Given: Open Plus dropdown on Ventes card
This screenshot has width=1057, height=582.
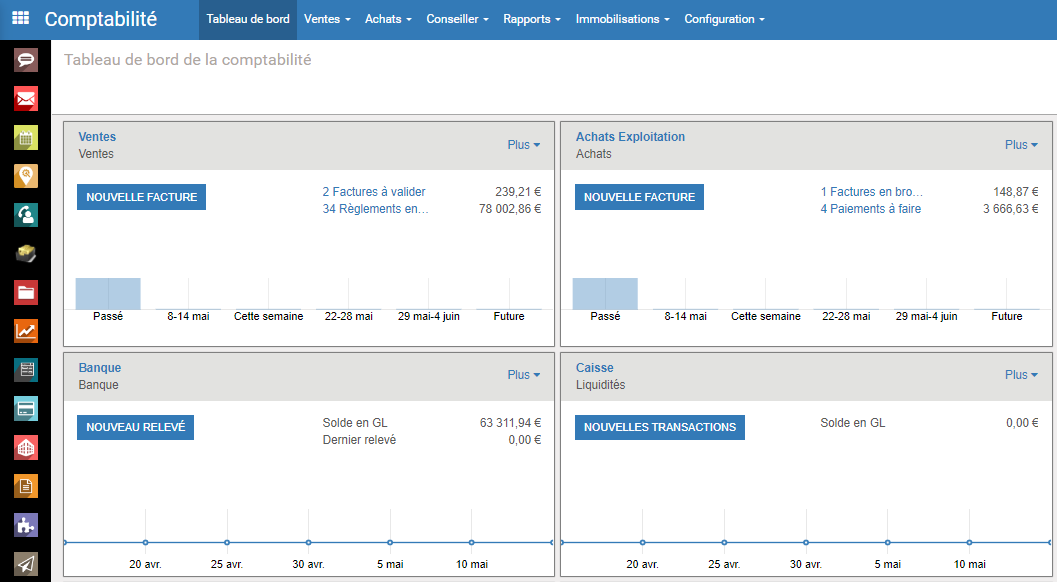Looking at the screenshot, I should (x=524, y=145).
